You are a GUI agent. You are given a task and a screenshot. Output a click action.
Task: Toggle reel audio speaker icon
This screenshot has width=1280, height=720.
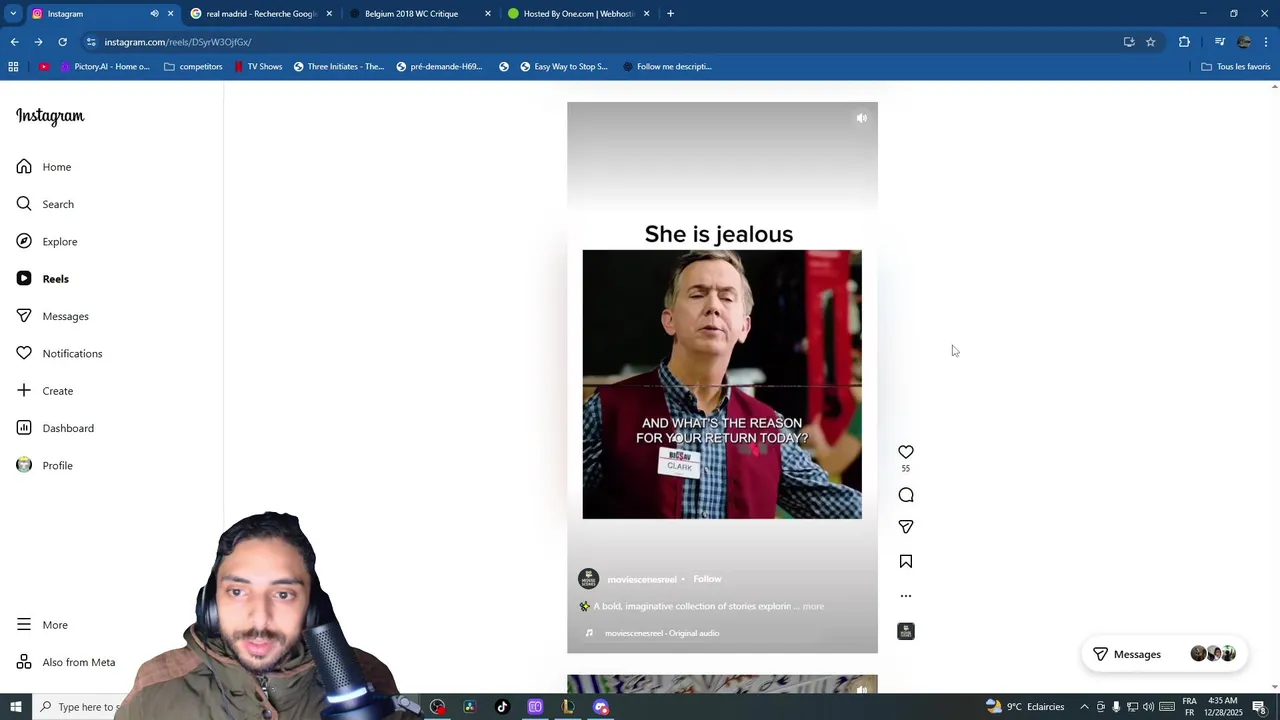(x=862, y=118)
